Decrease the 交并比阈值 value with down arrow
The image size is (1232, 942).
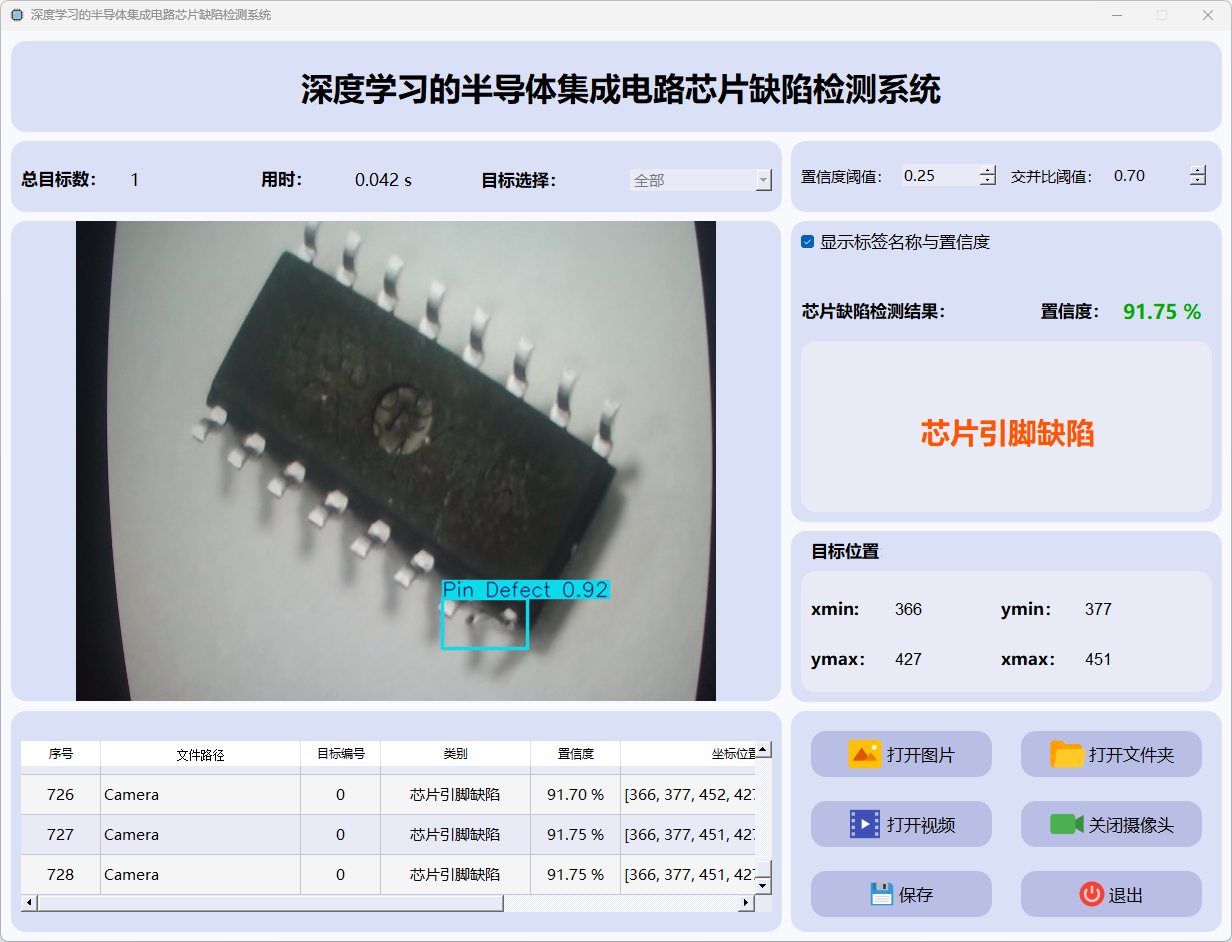click(1198, 181)
